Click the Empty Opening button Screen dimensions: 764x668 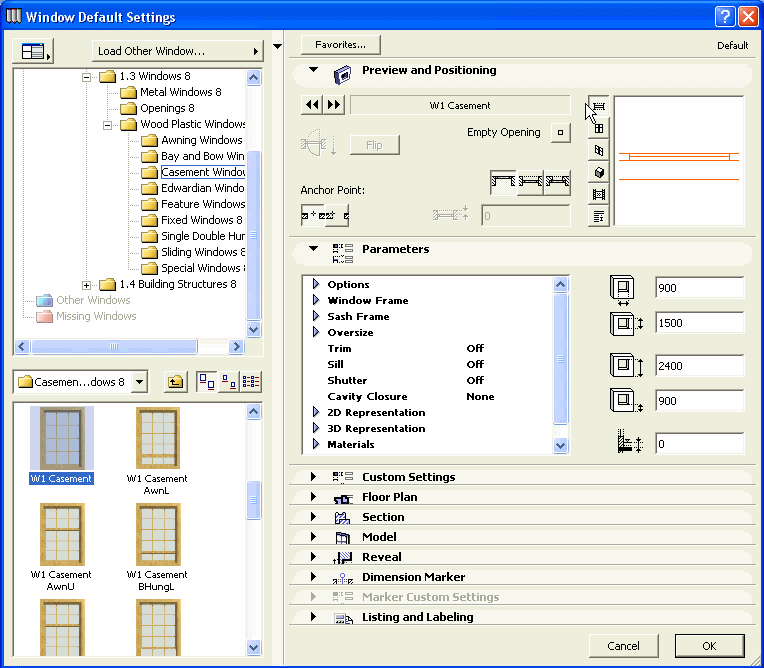point(560,132)
